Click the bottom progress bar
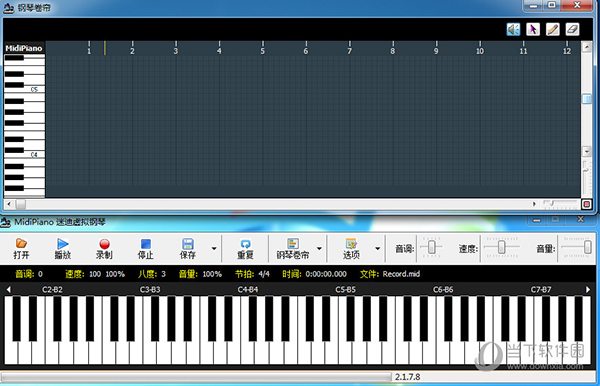The width and height of the screenshot is (600, 386). (196, 377)
